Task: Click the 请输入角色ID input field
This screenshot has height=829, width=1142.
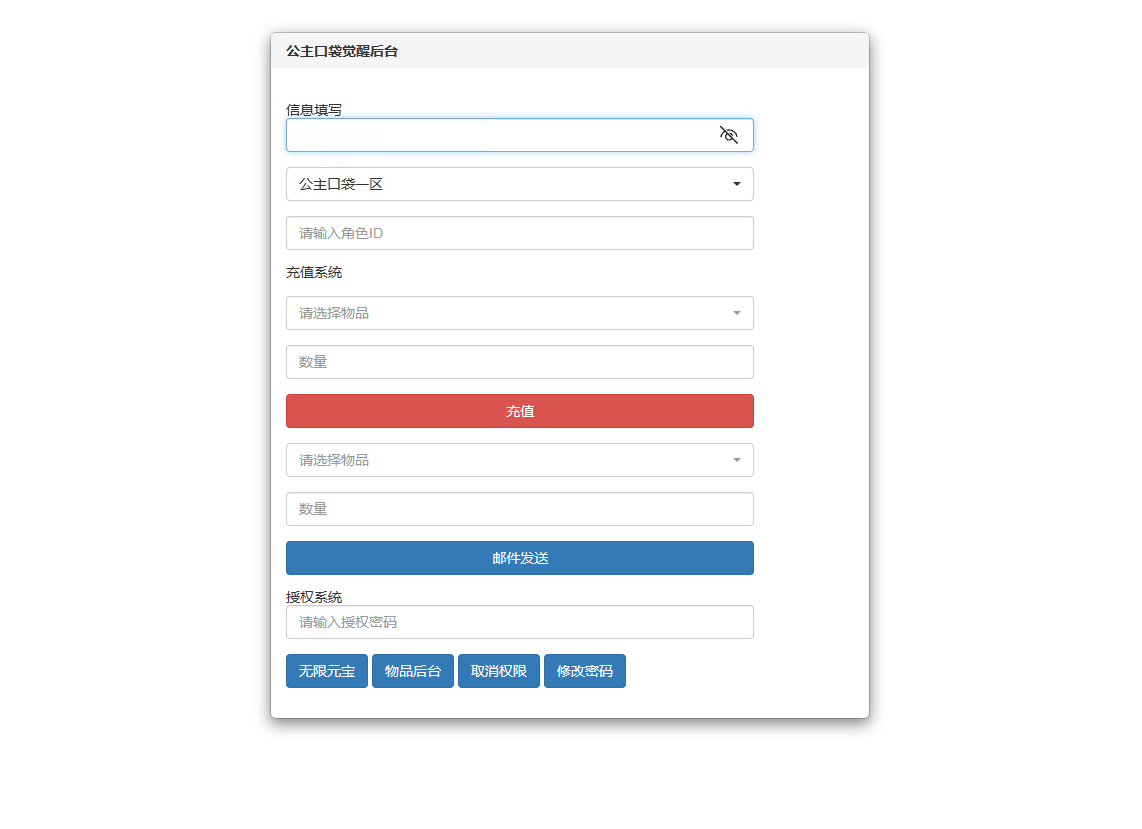Action: (x=519, y=233)
